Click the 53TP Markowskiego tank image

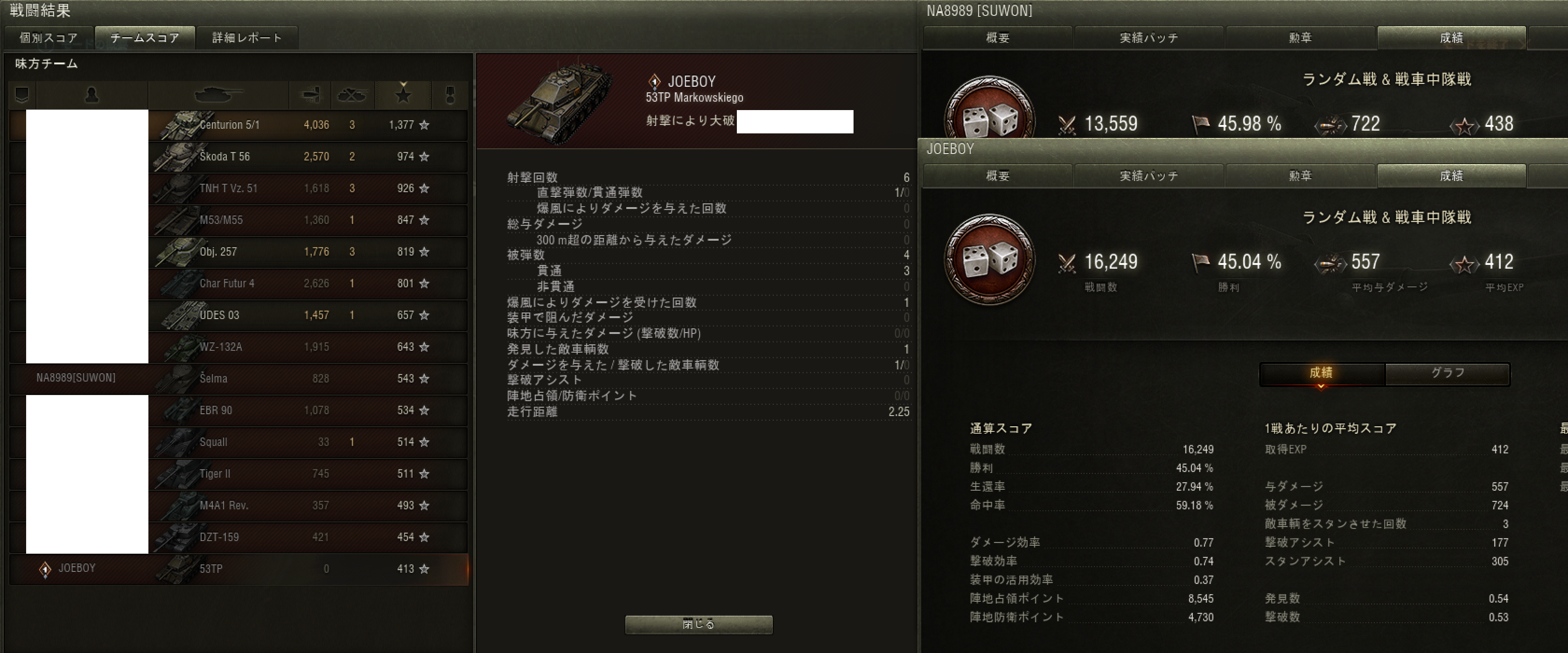(559, 101)
